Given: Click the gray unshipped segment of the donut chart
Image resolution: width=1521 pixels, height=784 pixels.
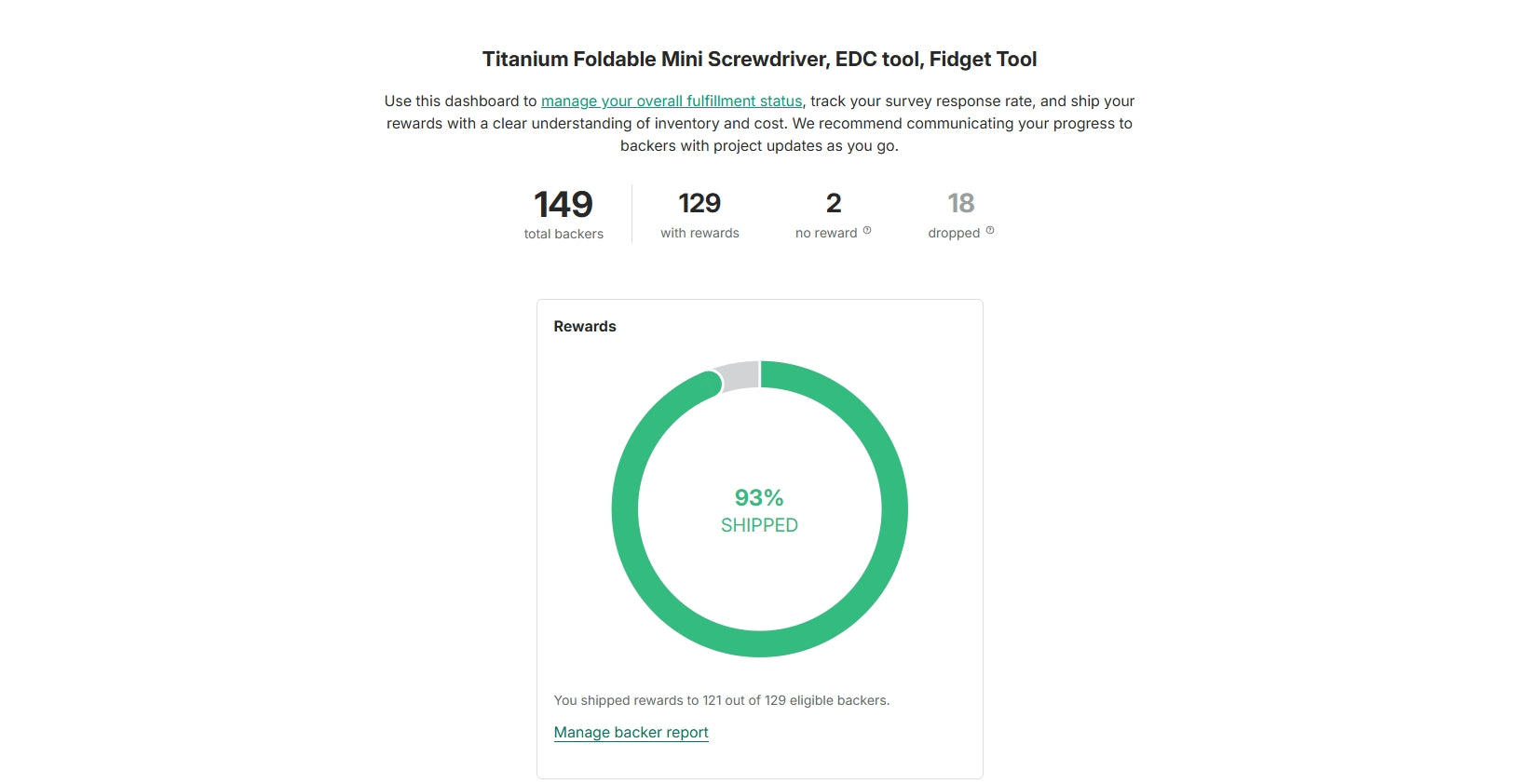Looking at the screenshot, I should (740, 376).
